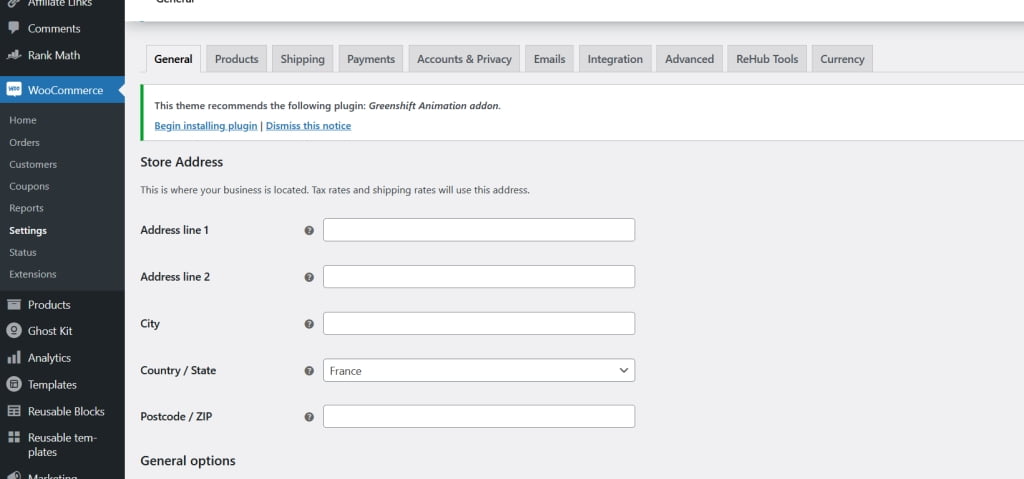
Task: Click the Analytics bar chart icon
Action: (14, 358)
